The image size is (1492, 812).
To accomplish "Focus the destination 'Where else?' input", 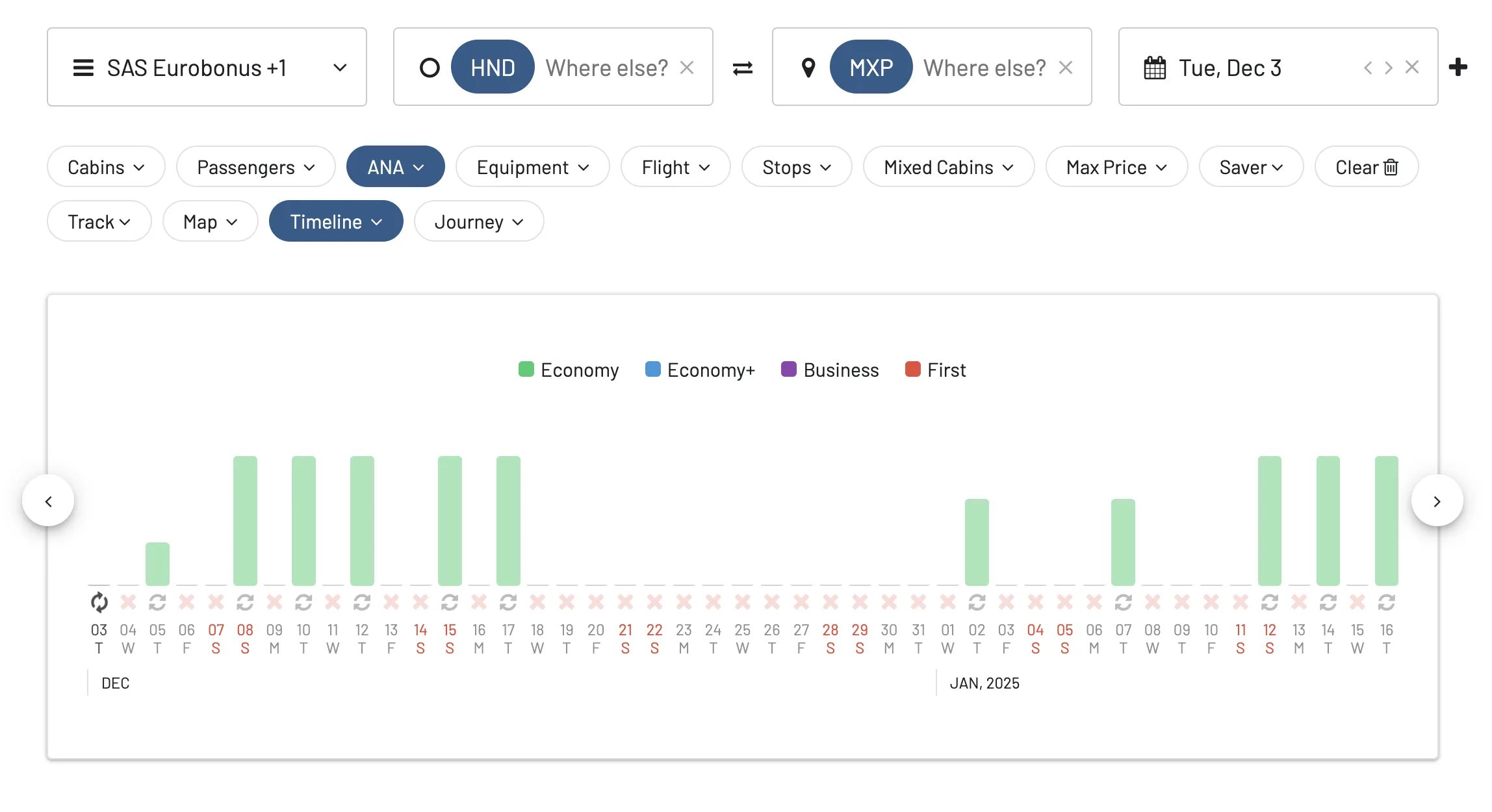I will [x=984, y=68].
